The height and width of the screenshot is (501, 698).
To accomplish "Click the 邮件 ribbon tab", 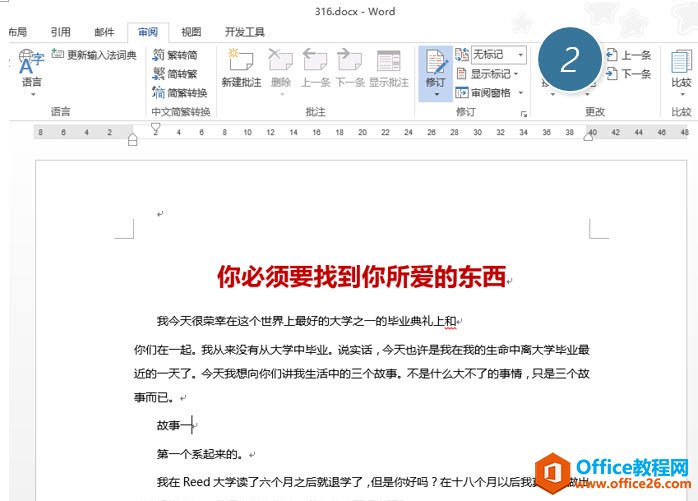I will pos(104,32).
